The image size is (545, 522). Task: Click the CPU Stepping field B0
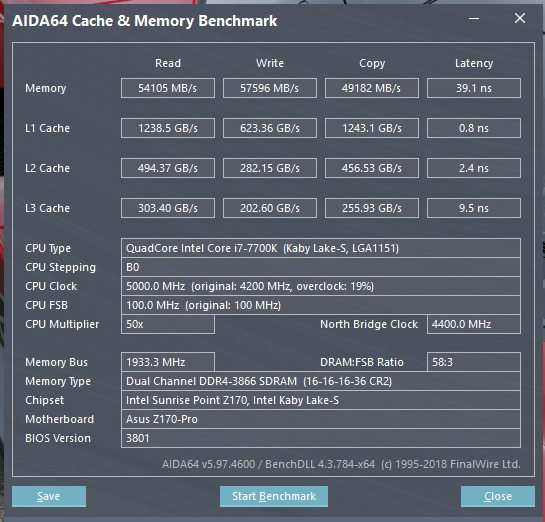321,267
